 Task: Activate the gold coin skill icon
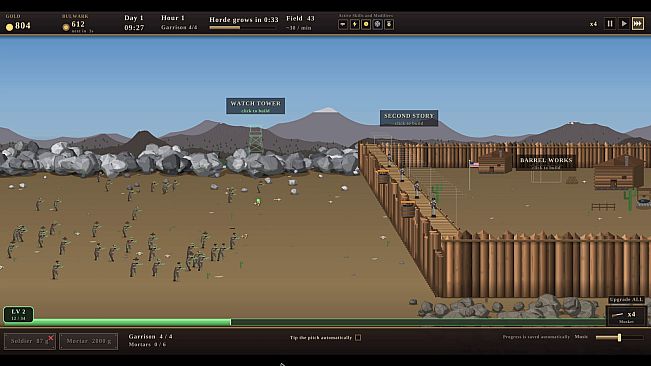(x=366, y=24)
